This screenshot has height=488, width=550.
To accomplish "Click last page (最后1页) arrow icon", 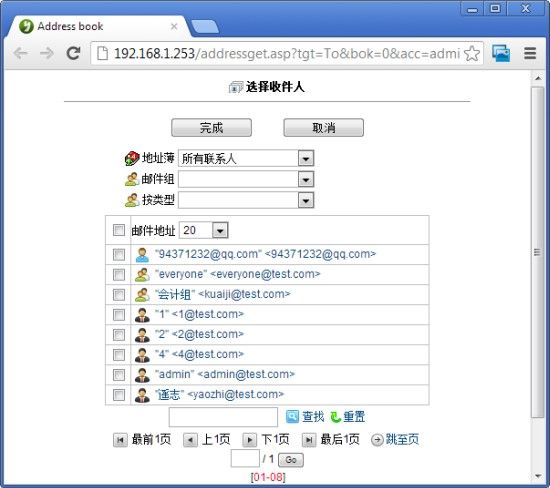I will [309, 440].
